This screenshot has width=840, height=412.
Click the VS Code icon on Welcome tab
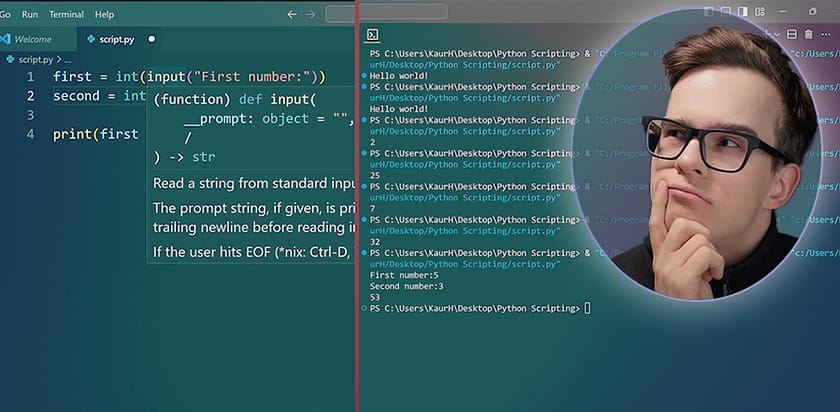(5, 39)
